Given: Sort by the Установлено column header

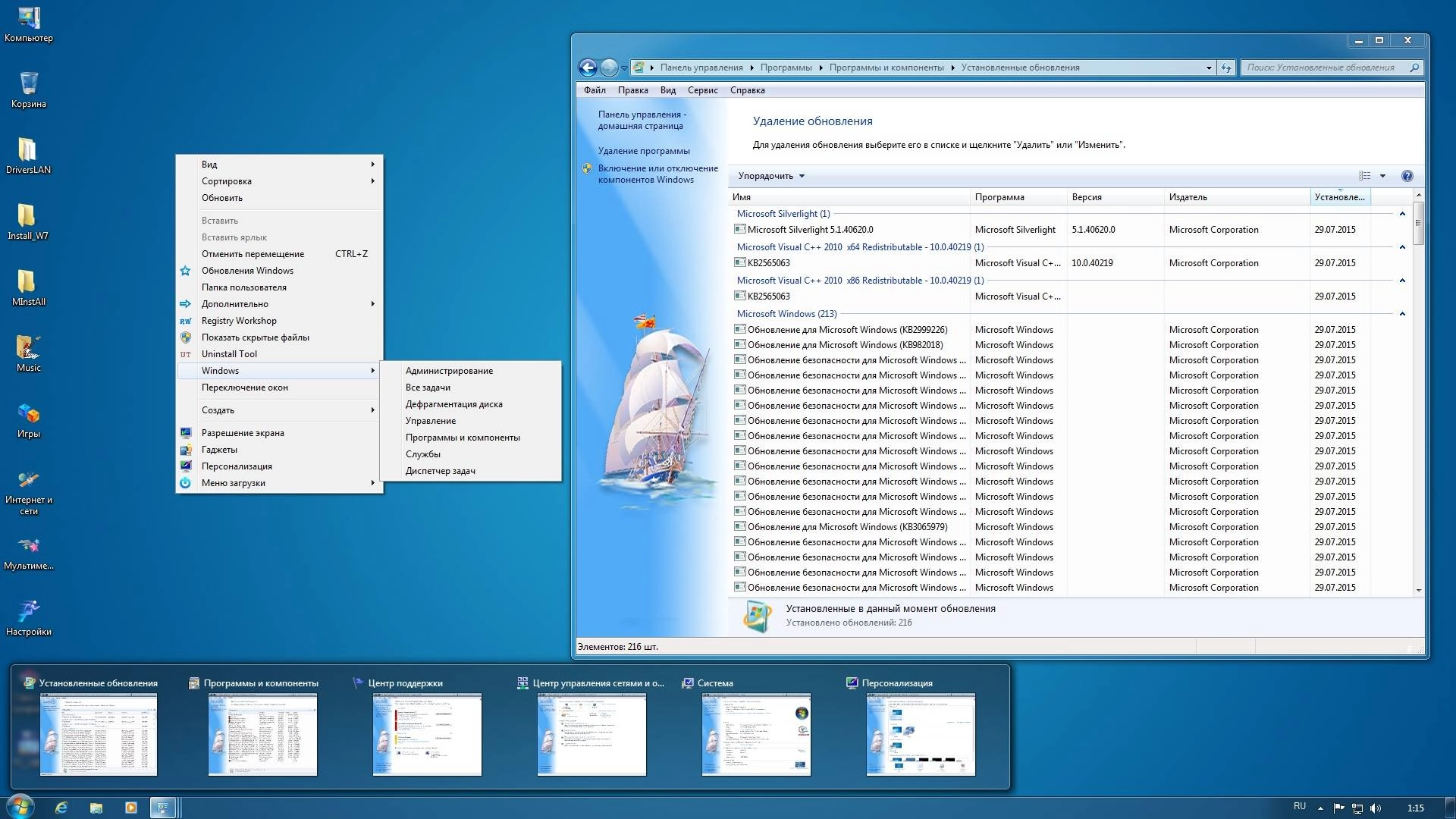Looking at the screenshot, I should 1339,197.
